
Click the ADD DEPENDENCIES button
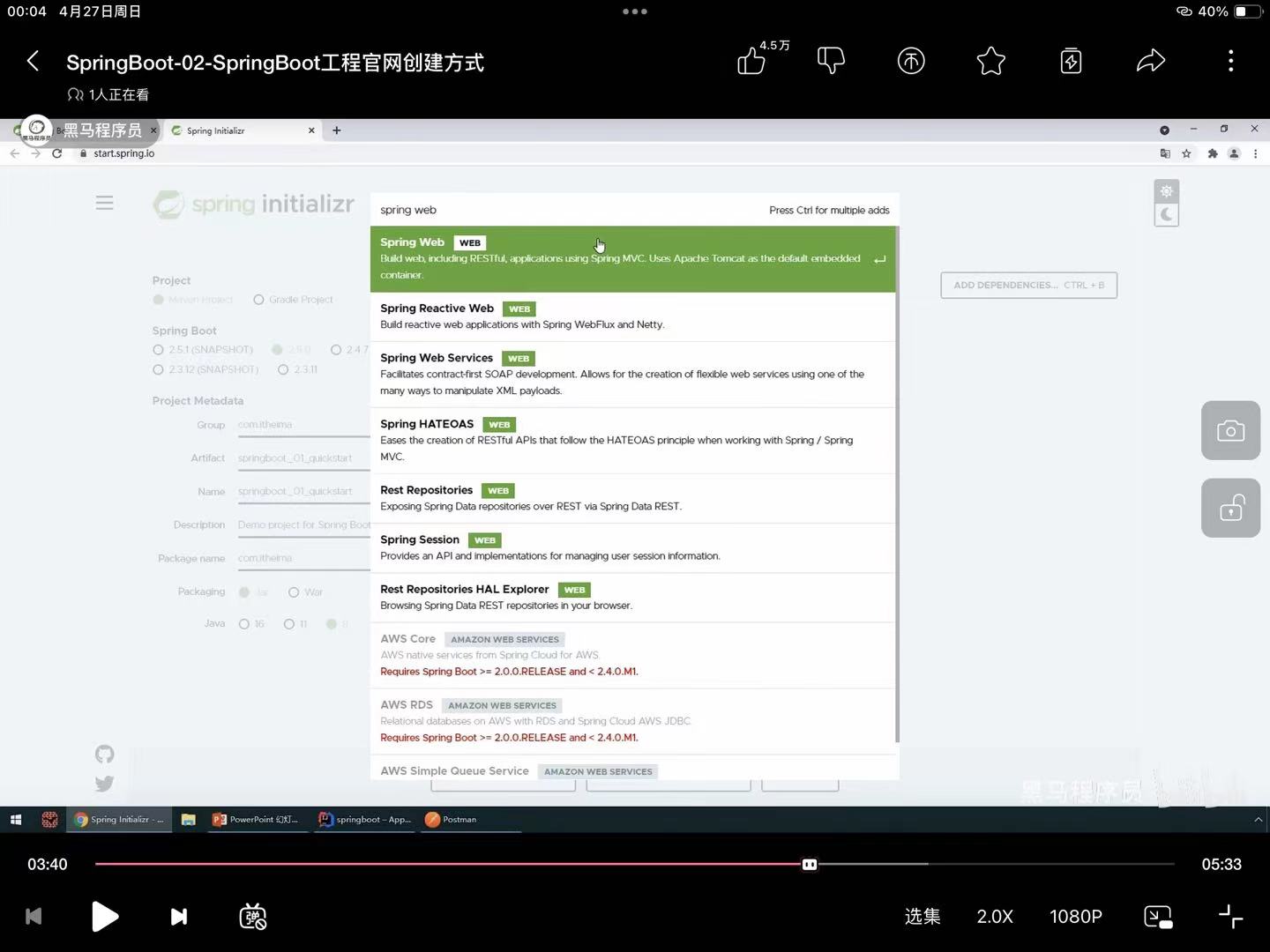click(1028, 285)
